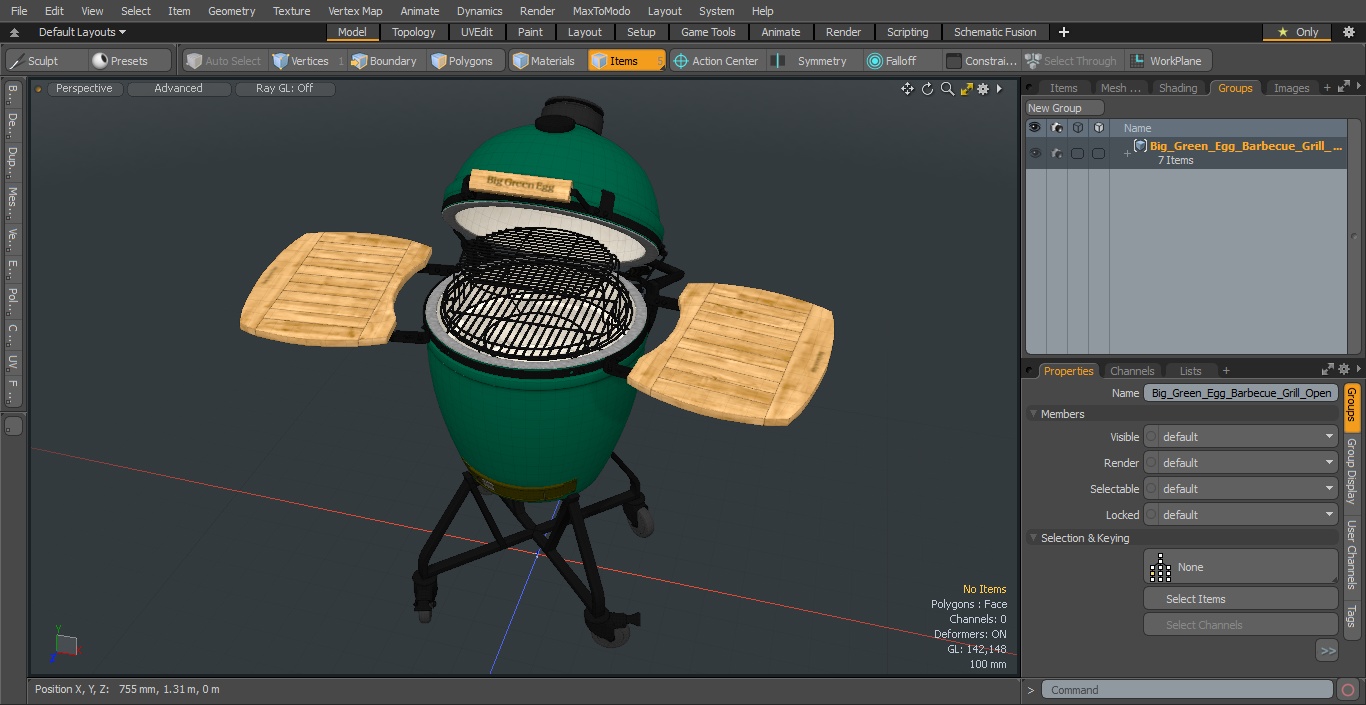
Task: Toggle visibility eye of Big_Green_Egg group
Action: [1035, 153]
